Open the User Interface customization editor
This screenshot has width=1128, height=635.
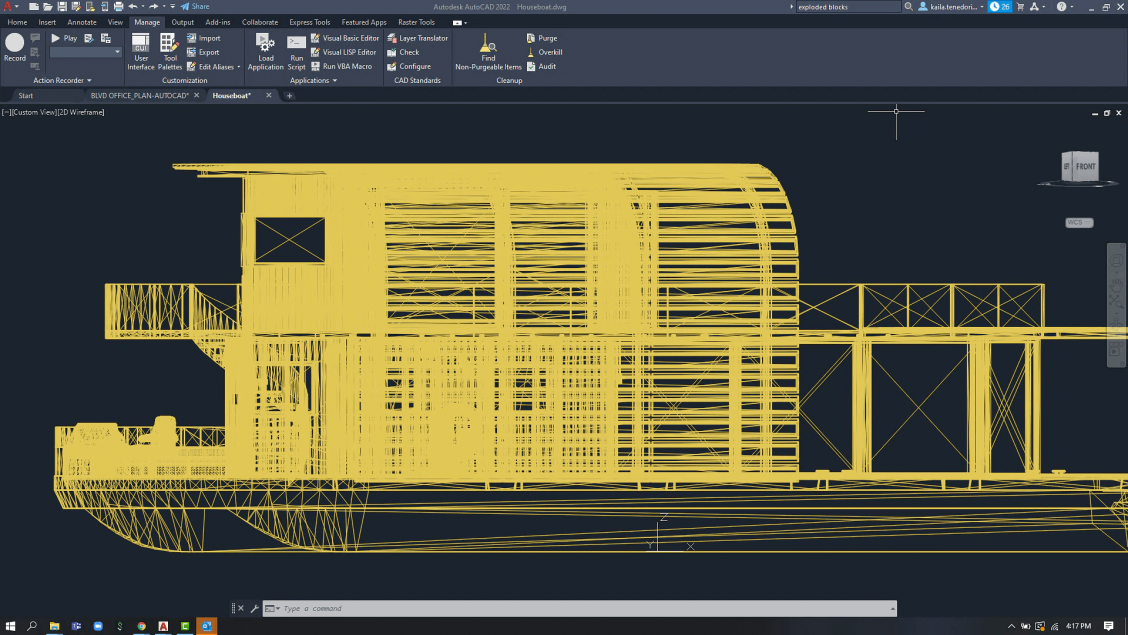[x=140, y=50]
